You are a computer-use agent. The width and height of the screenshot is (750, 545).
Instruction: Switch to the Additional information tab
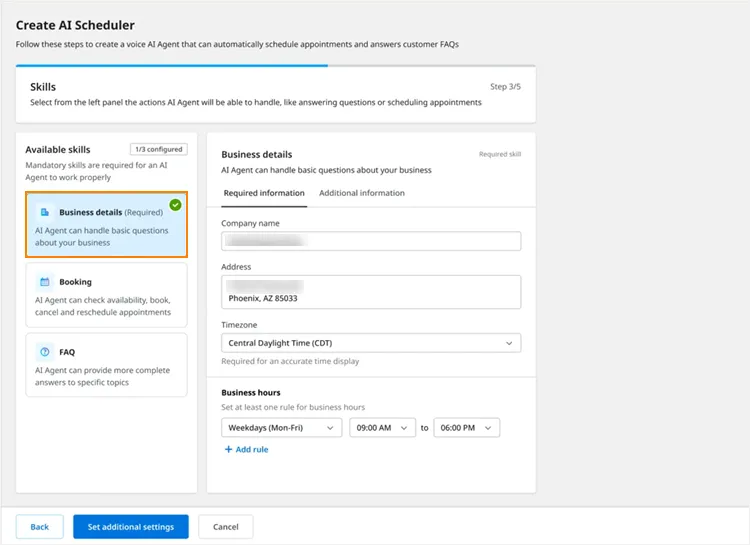[362, 193]
